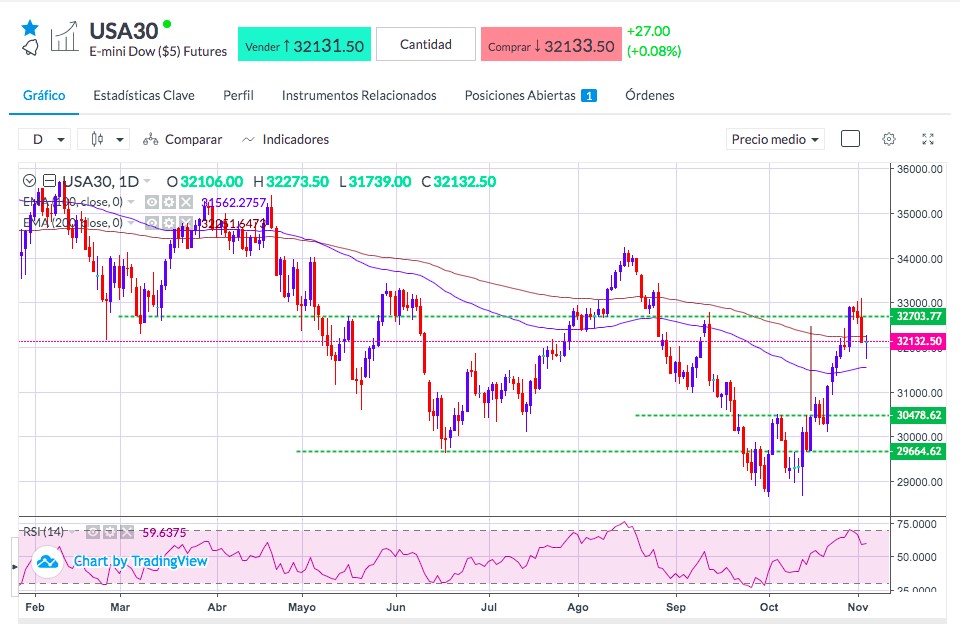Click the +27.00 price change text
The image size is (960, 624).
[648, 31]
